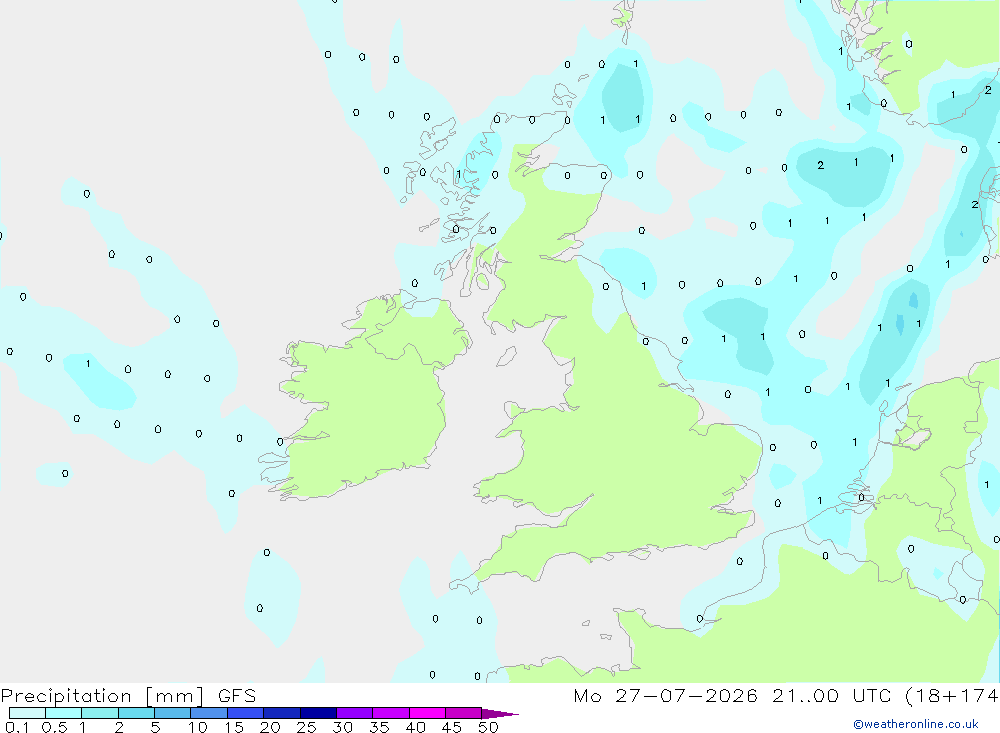This screenshot has height=733, width=1000.
Task: Select the 35–40 mm purple legend segment
Action: point(391,713)
